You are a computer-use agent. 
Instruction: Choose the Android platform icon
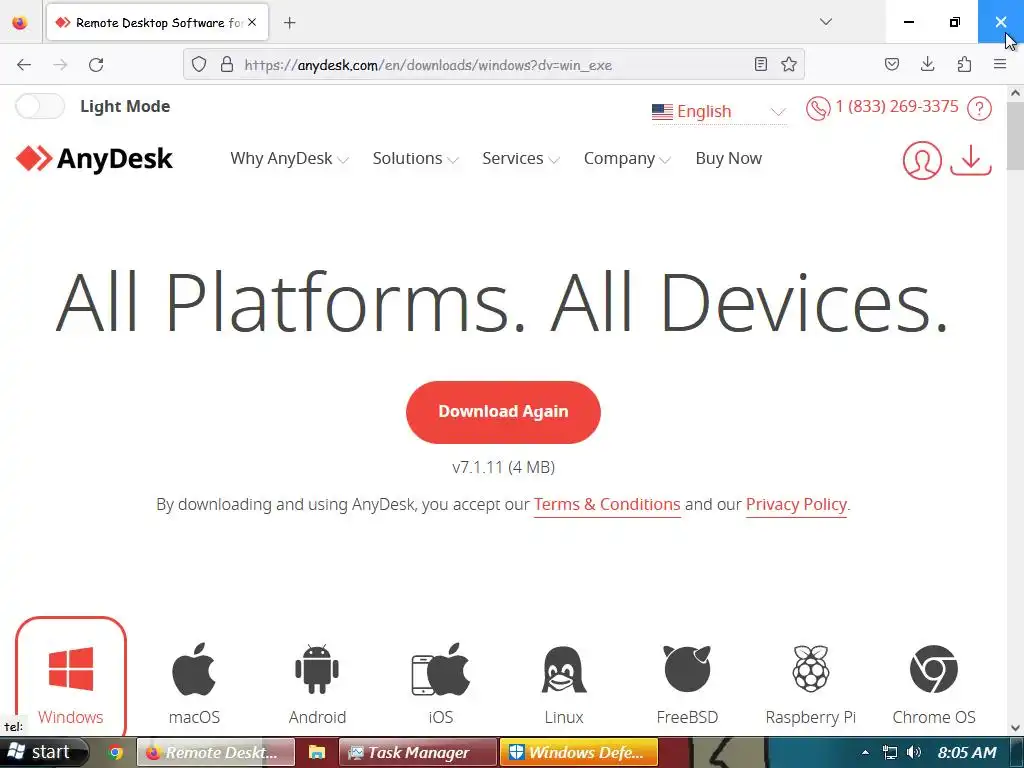coord(317,669)
